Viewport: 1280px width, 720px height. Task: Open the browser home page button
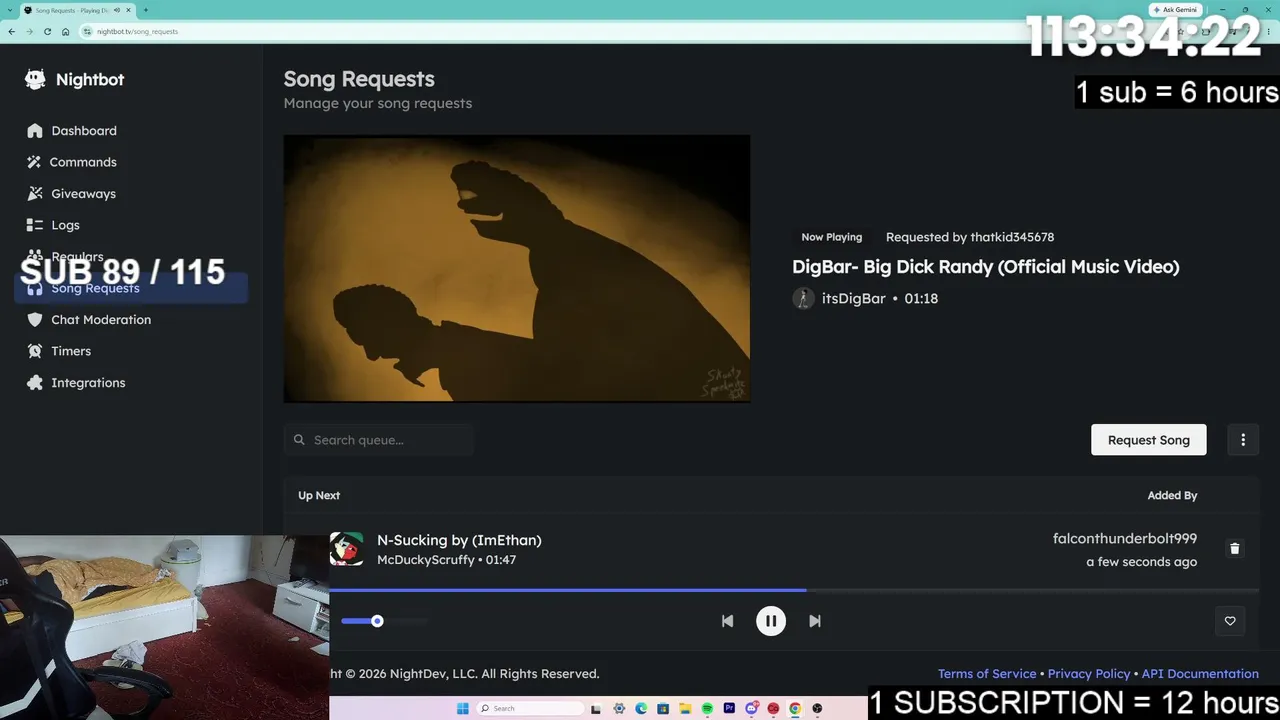66,32
